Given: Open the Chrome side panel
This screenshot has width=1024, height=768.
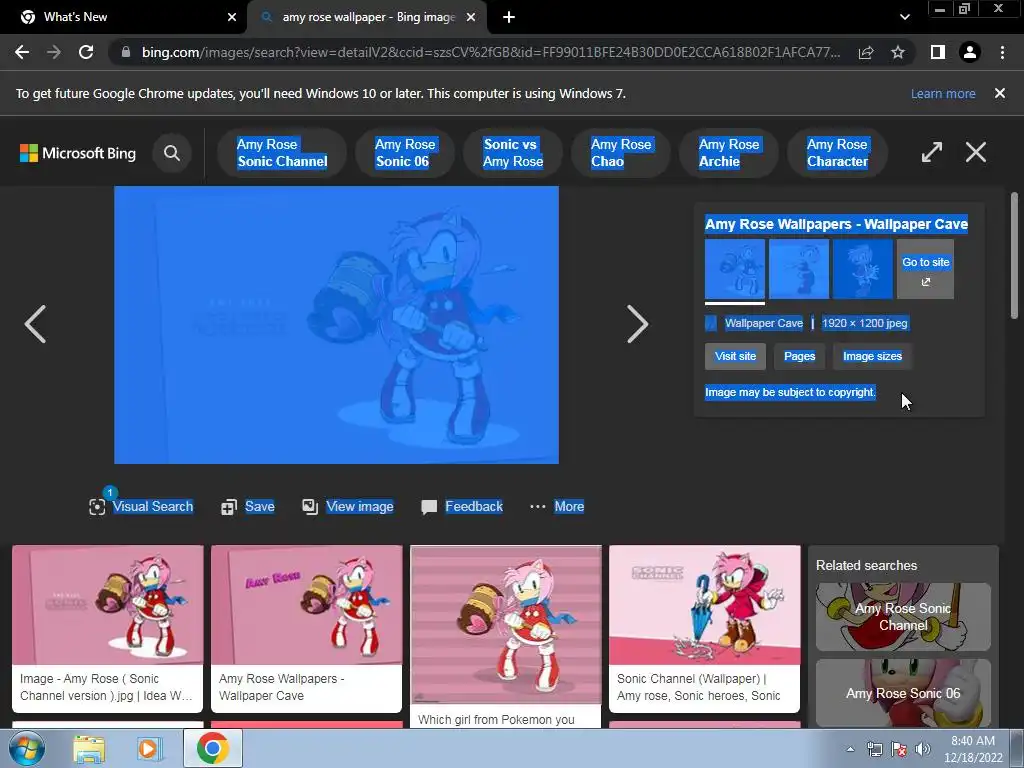Looking at the screenshot, I should [x=938, y=52].
